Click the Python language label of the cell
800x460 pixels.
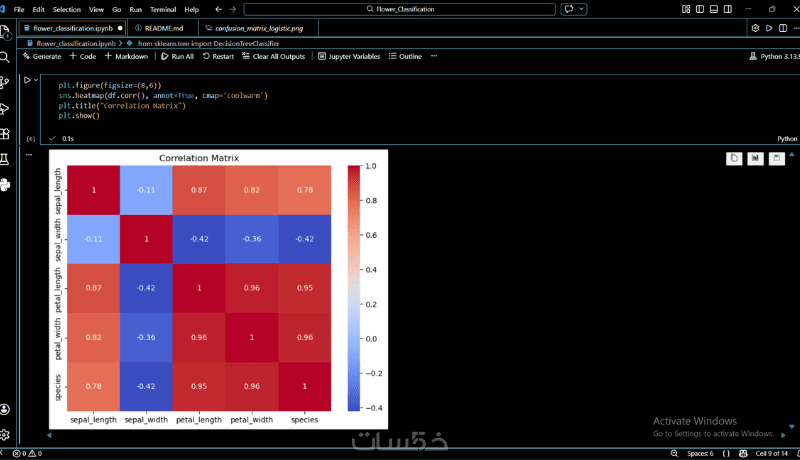point(787,139)
